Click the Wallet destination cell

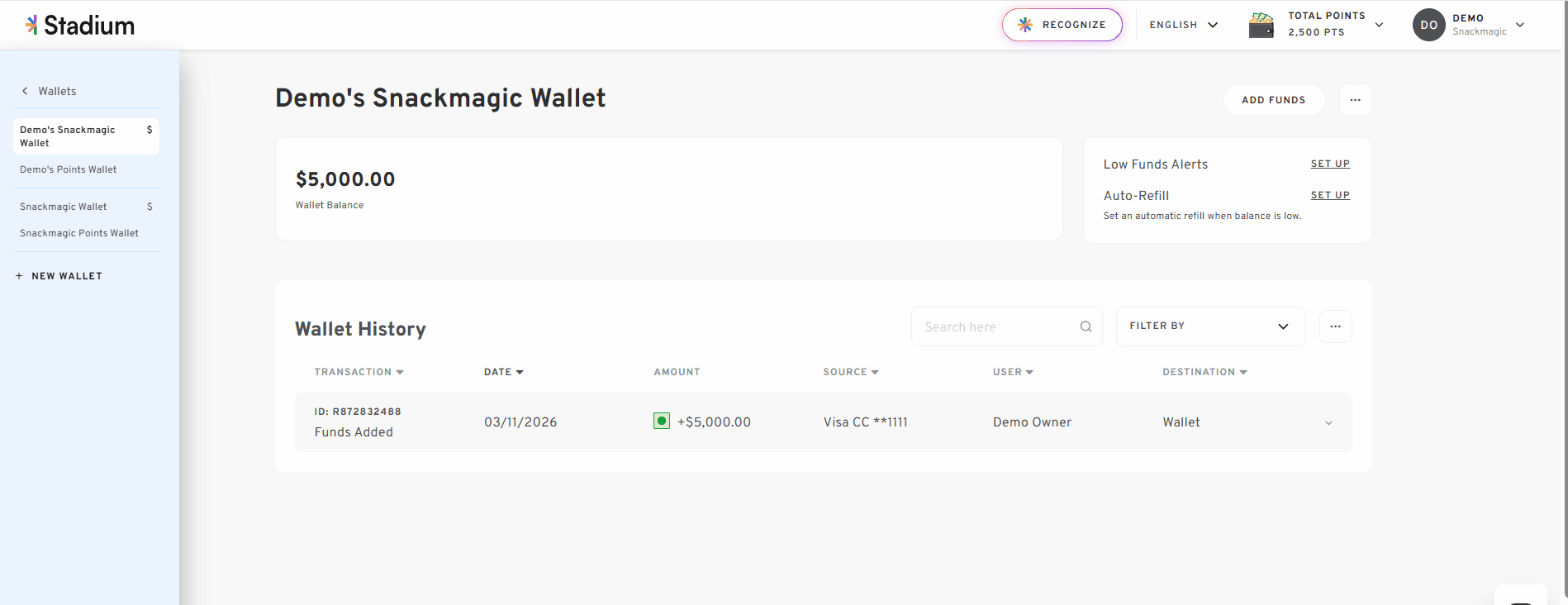click(x=1181, y=422)
